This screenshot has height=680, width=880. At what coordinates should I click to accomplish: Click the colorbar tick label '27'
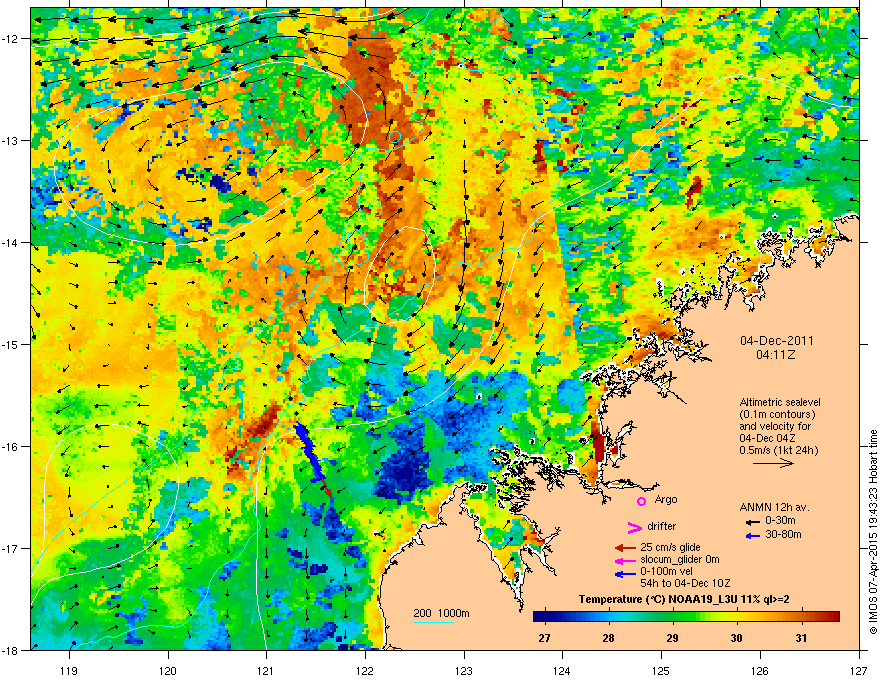[x=544, y=638]
